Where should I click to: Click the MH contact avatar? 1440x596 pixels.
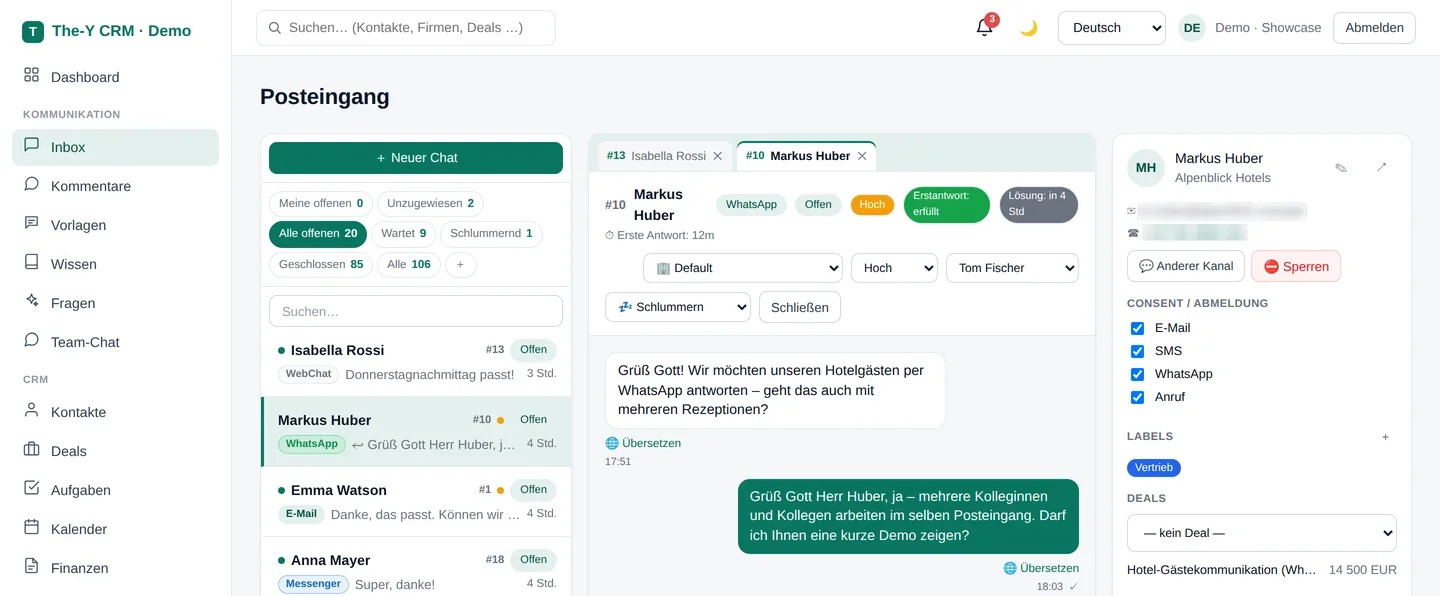pos(1146,168)
